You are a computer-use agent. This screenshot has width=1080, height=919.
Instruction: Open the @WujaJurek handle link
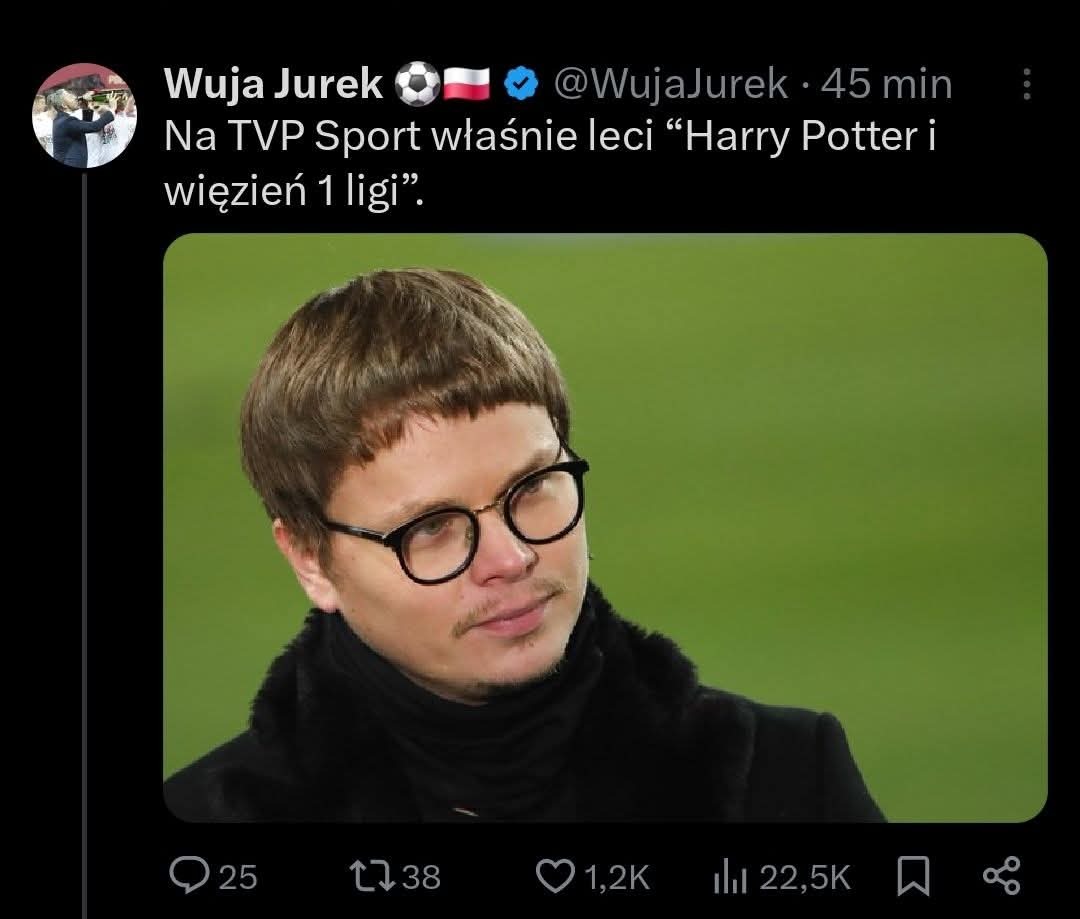click(x=670, y=85)
